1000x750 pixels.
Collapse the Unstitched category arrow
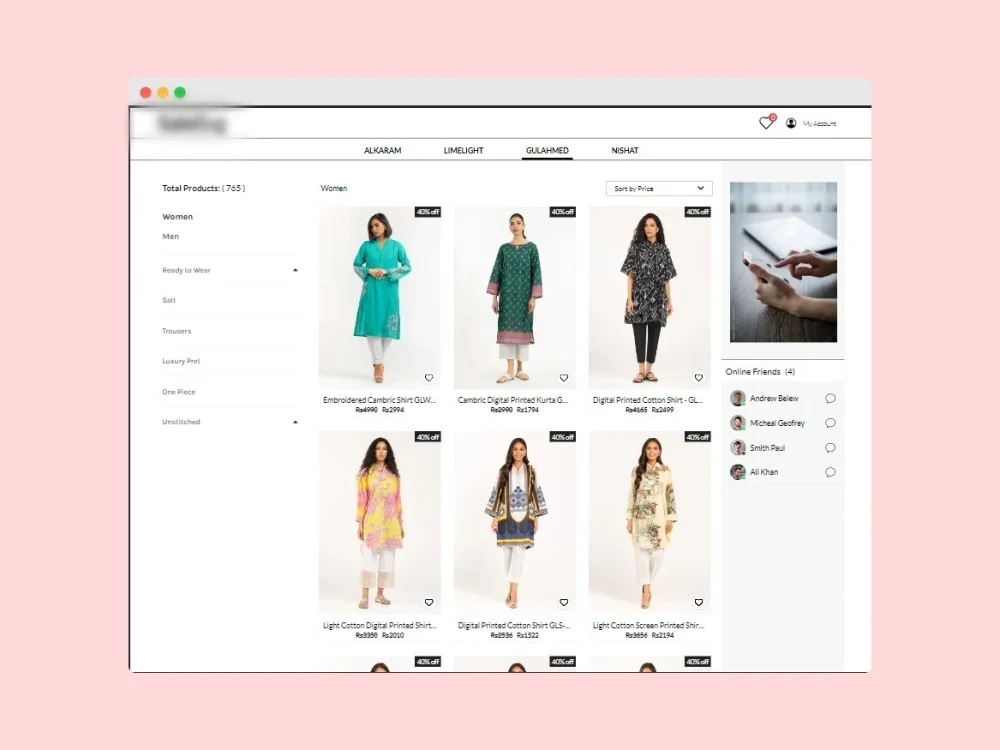tap(295, 422)
